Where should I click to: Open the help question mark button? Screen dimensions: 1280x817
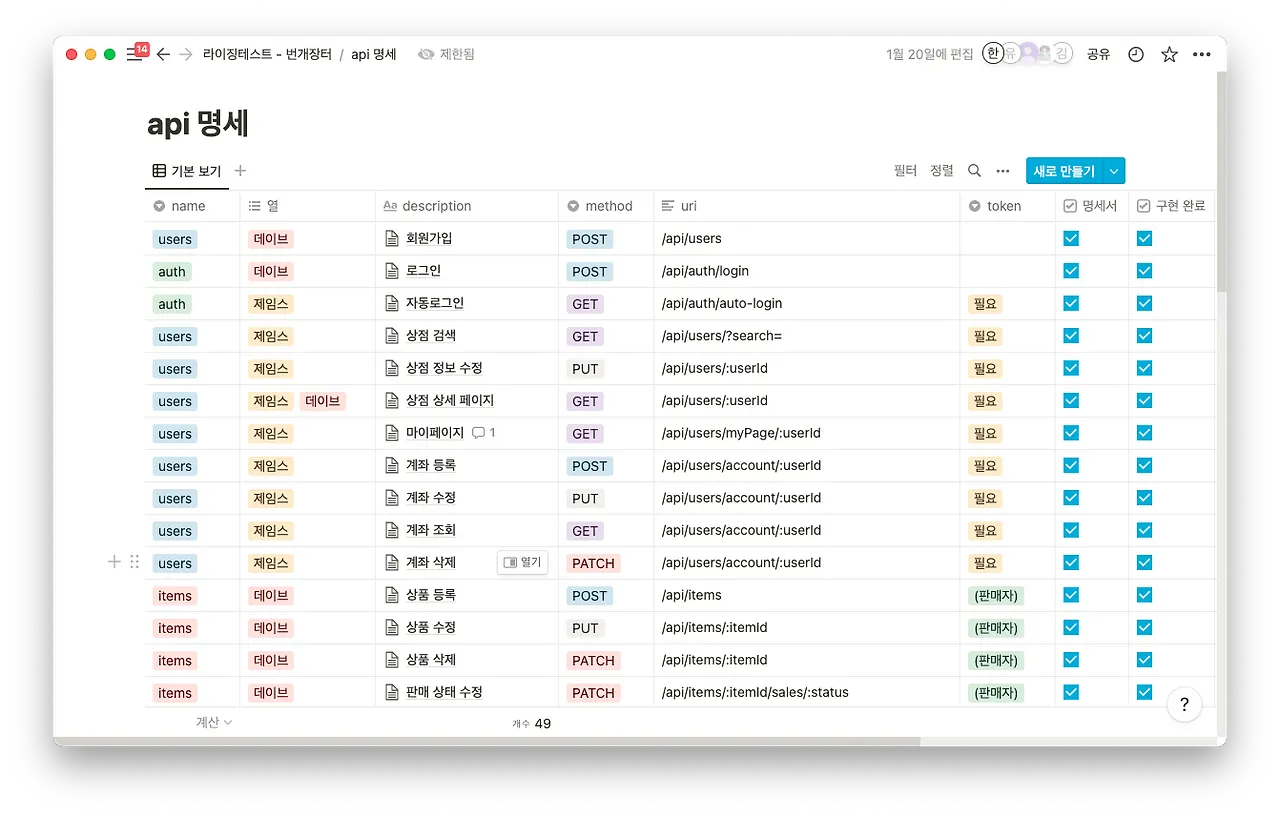tap(1184, 705)
